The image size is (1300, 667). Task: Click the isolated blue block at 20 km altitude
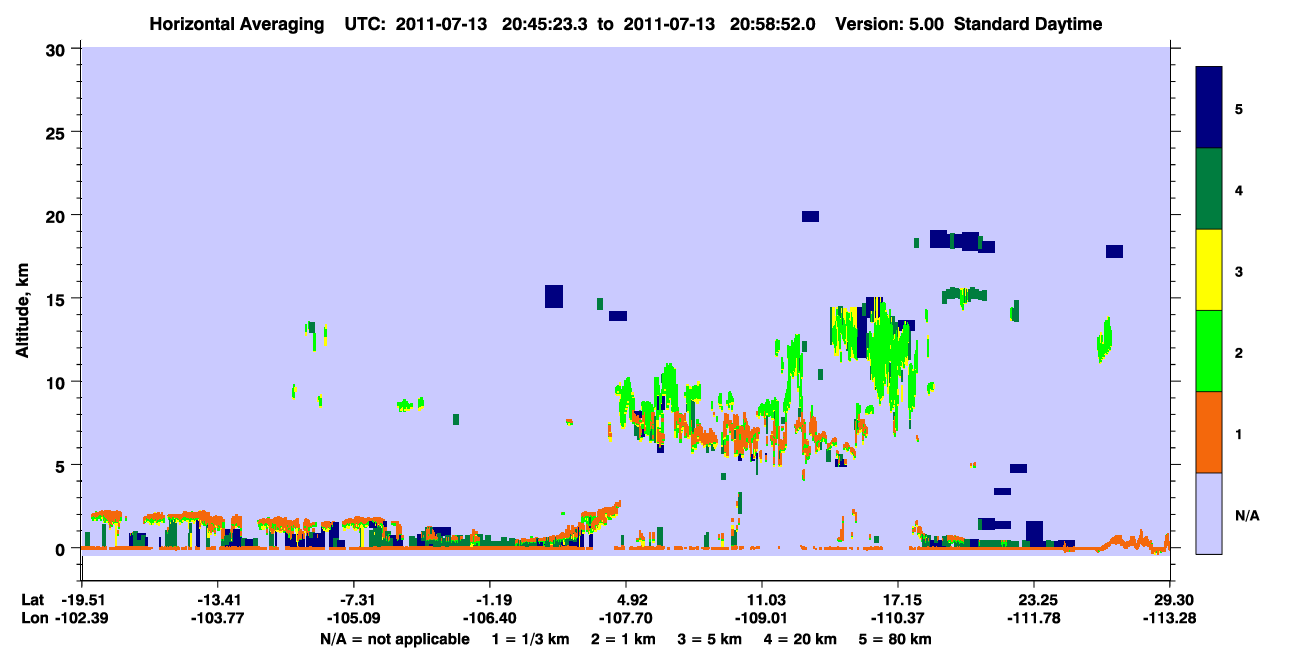(x=810, y=216)
